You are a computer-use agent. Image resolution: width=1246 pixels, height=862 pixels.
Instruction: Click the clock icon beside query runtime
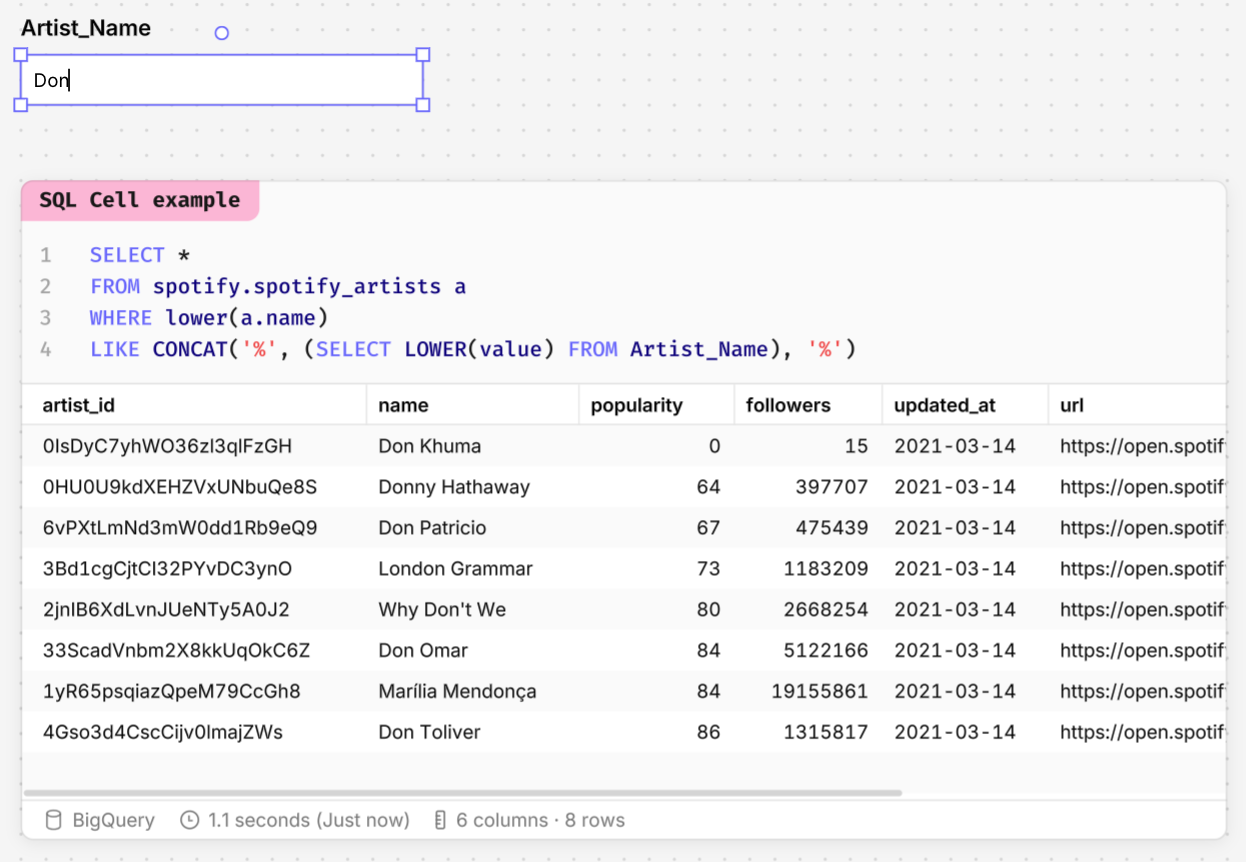click(189, 821)
